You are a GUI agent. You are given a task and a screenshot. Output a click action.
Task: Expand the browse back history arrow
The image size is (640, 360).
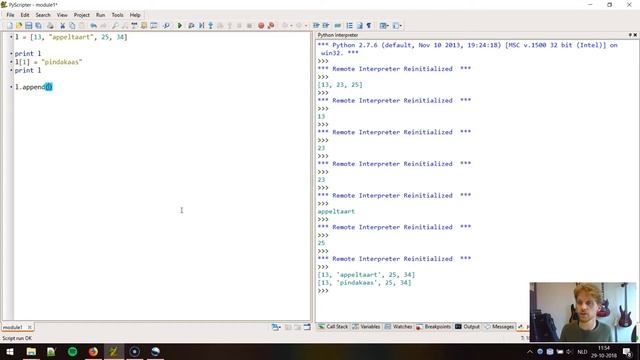point(291,26)
